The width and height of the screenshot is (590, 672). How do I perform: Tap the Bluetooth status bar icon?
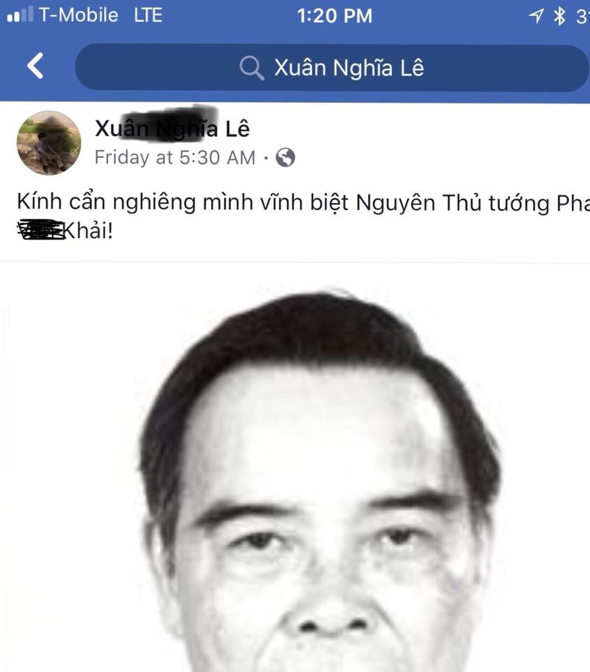coord(559,16)
